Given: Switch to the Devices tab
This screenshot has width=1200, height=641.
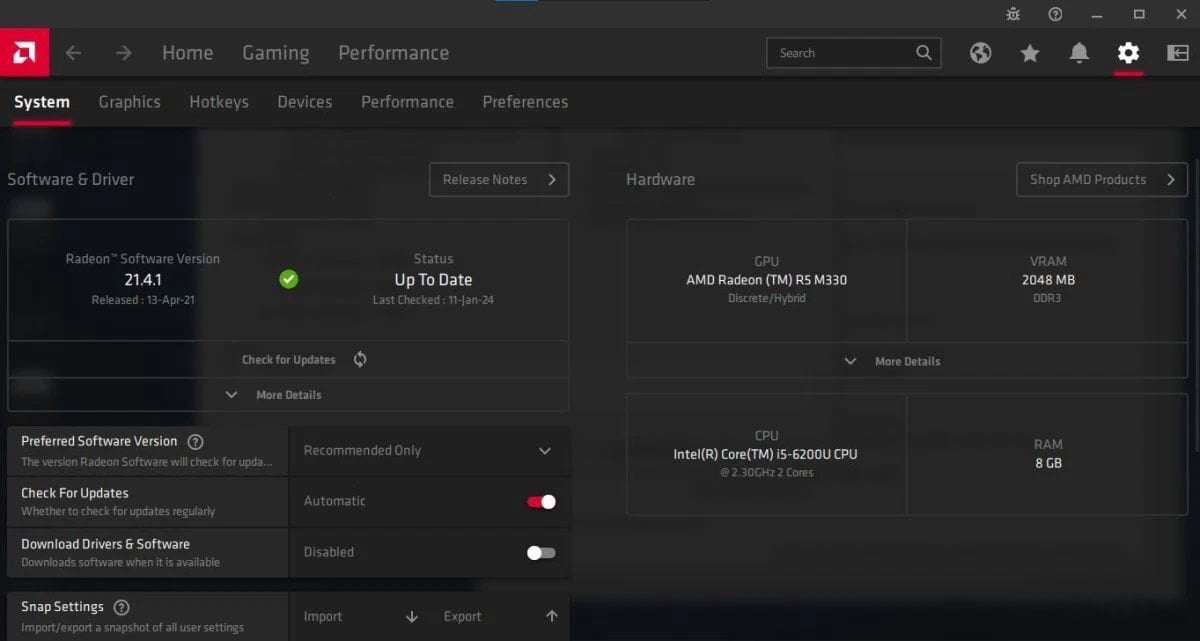Looking at the screenshot, I should [x=305, y=102].
